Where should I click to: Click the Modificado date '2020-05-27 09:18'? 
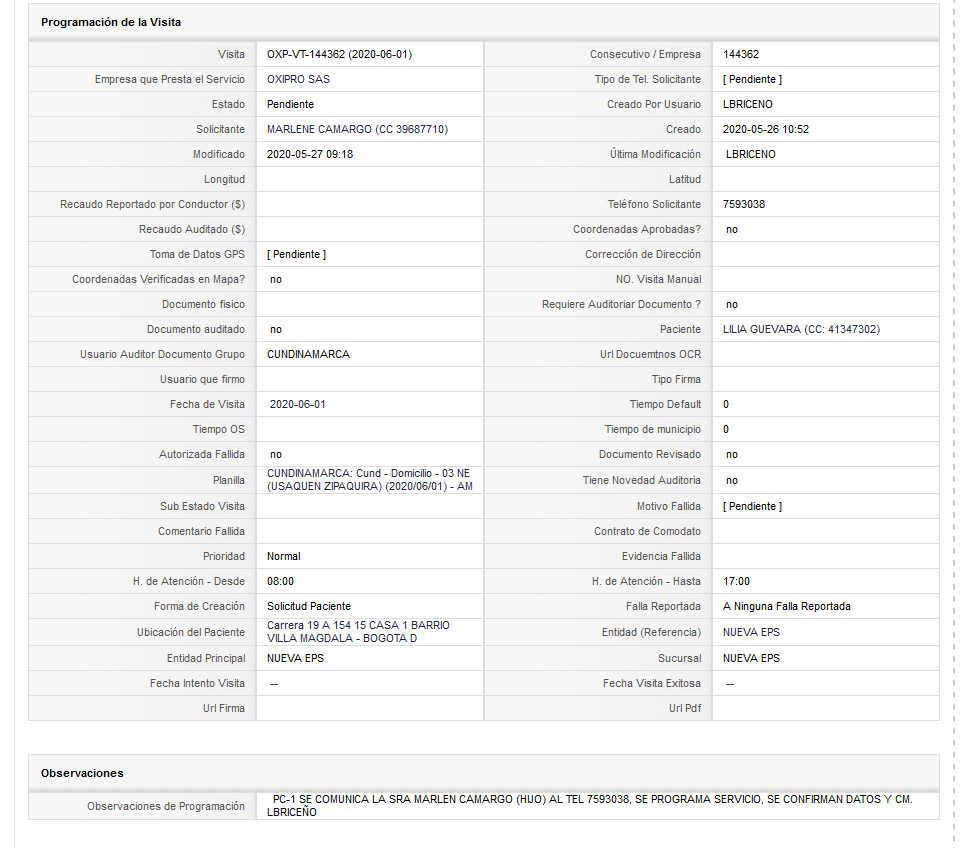coord(310,154)
